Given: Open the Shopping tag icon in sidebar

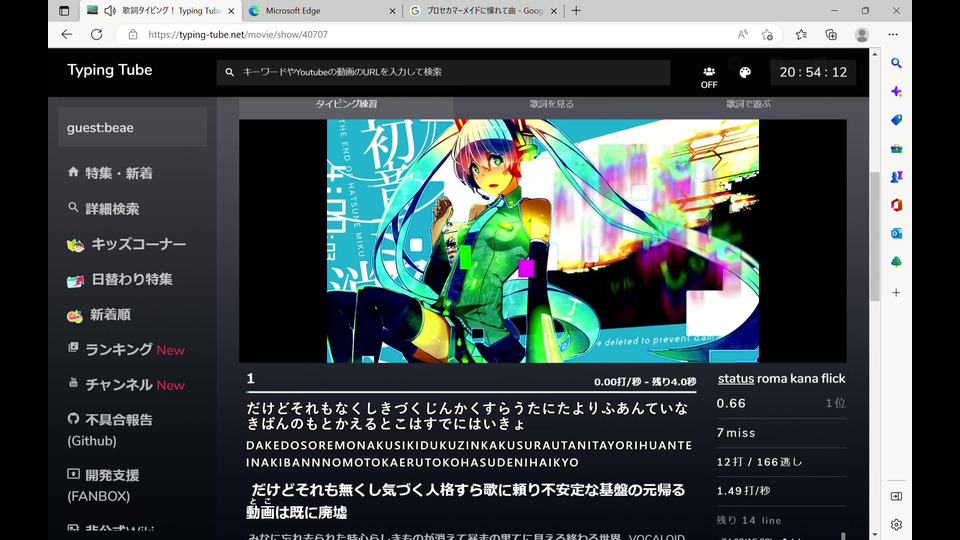Looking at the screenshot, I should click(x=896, y=120).
